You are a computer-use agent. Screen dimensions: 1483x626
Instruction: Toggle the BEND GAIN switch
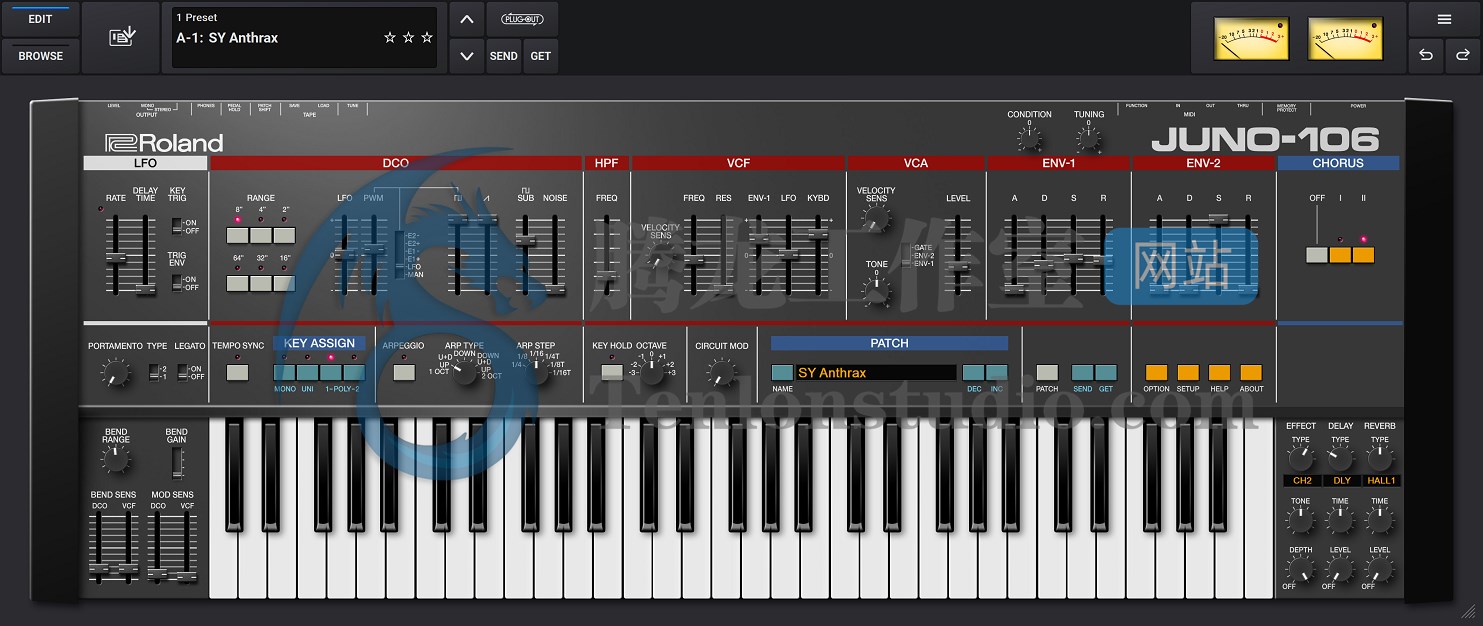tap(177, 461)
